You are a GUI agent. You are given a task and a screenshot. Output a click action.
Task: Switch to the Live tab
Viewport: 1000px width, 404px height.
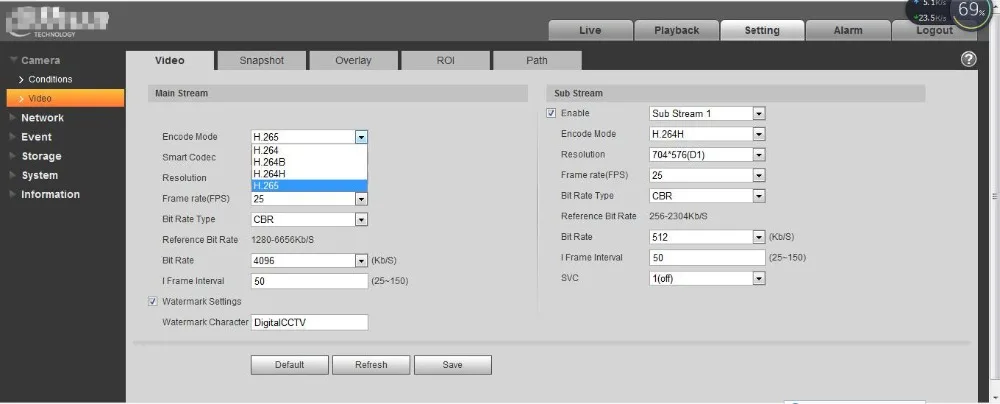tap(590, 31)
